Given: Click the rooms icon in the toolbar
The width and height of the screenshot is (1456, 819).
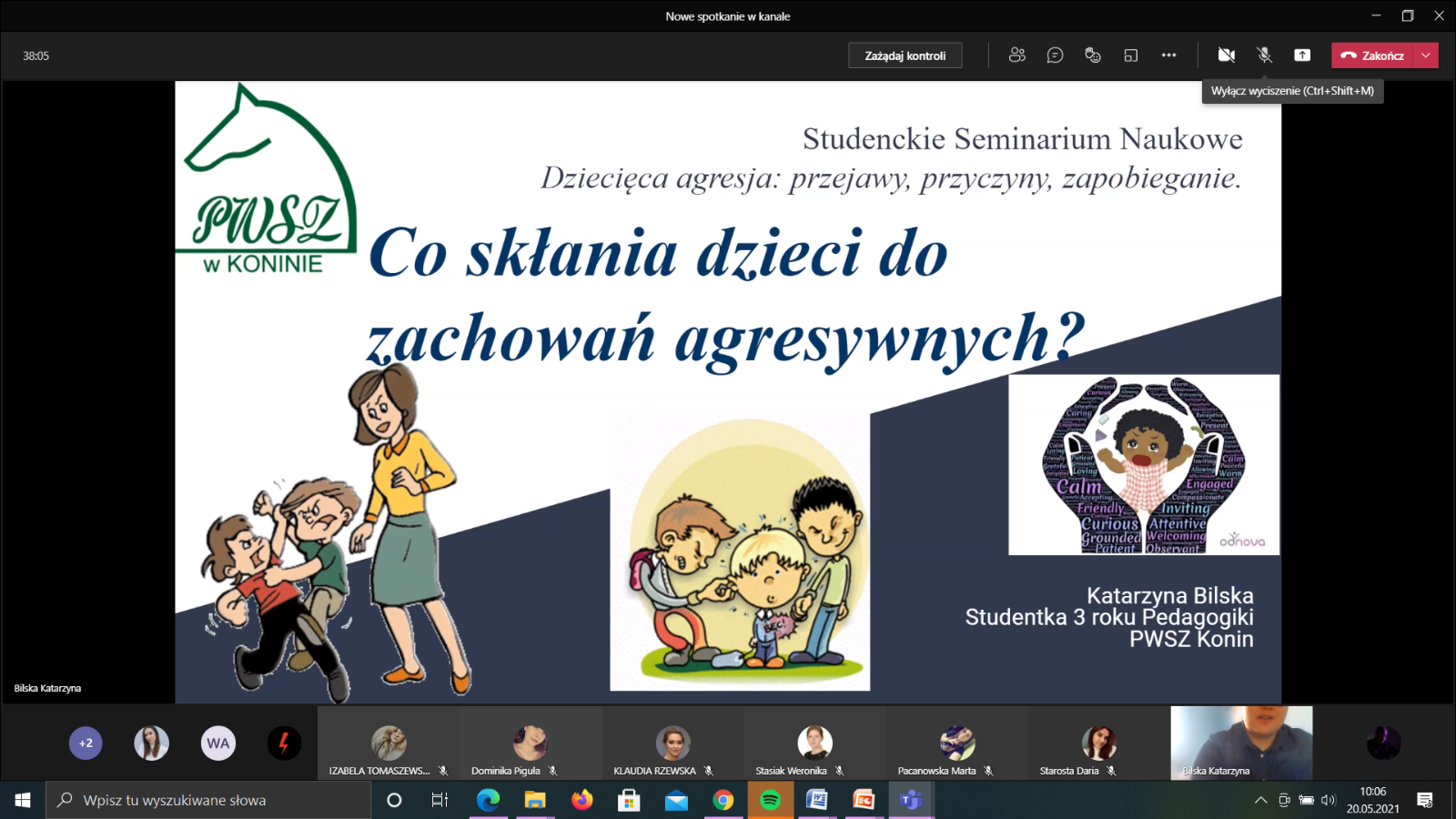Looking at the screenshot, I should [x=1131, y=56].
